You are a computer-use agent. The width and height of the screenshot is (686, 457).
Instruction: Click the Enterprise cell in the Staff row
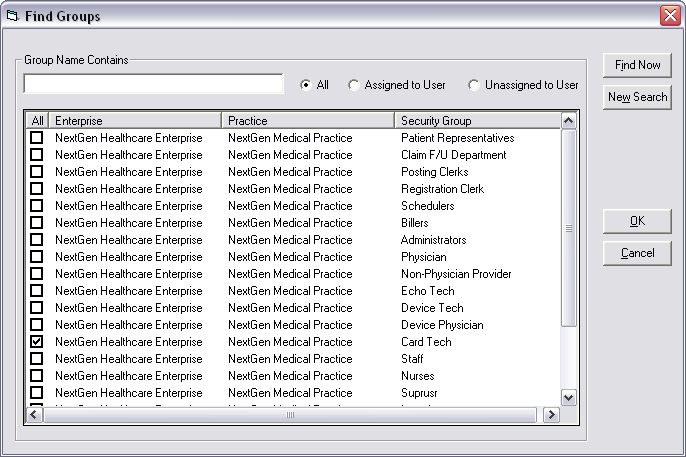[129, 359]
